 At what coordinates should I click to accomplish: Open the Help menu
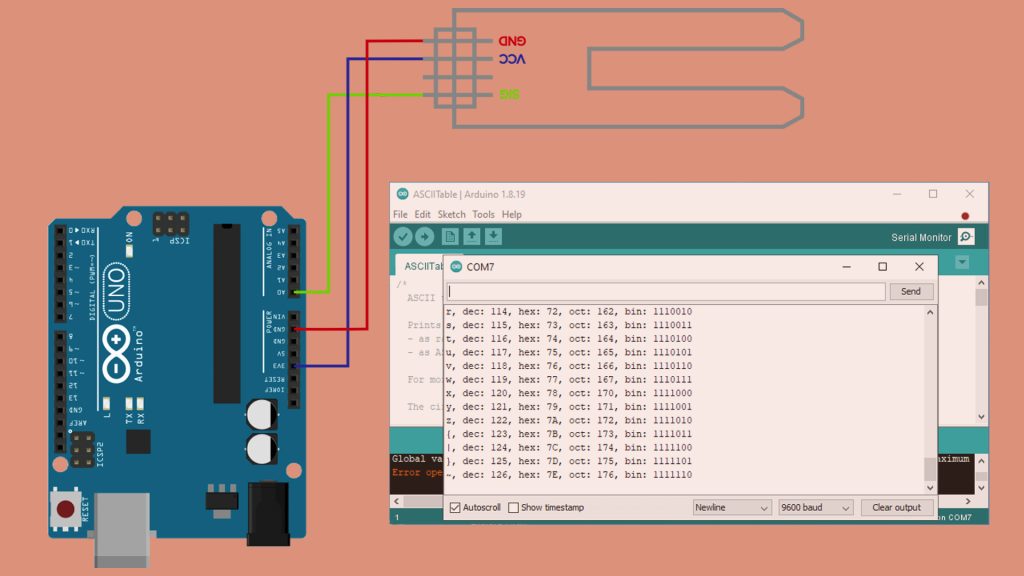(511, 214)
